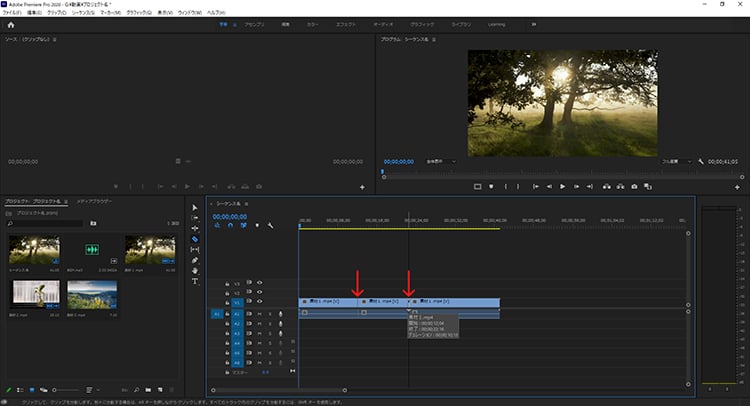This screenshot has width=750, height=406.
Task: Open Source monitor button editor plus
Action: 362,187
